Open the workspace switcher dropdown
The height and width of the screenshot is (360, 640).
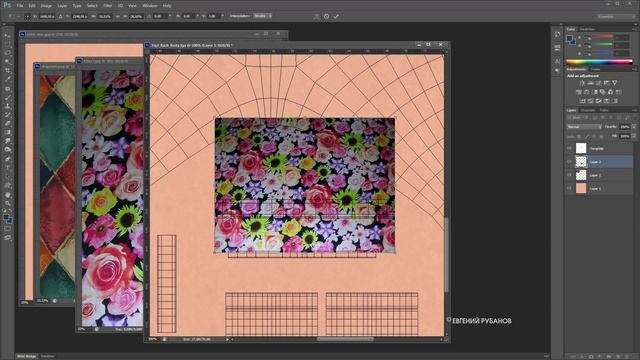[x=616, y=16]
